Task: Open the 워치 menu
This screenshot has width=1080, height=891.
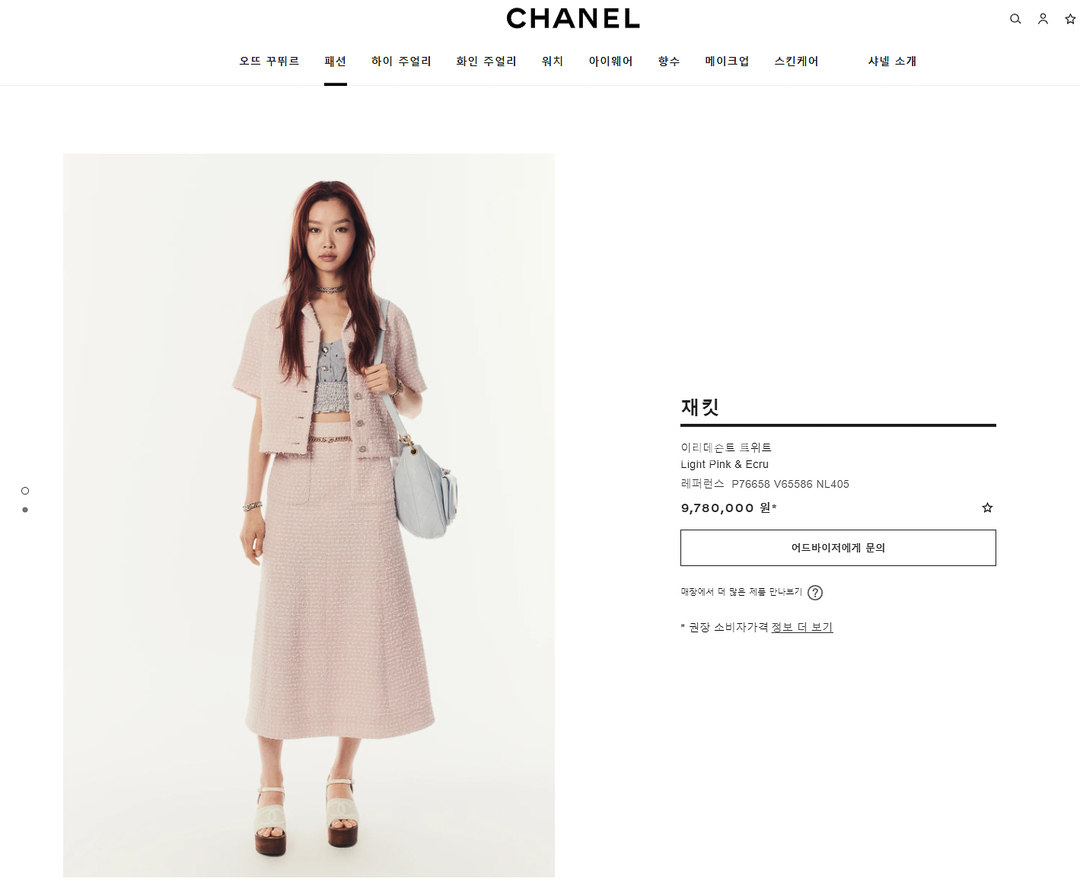Action: point(552,61)
